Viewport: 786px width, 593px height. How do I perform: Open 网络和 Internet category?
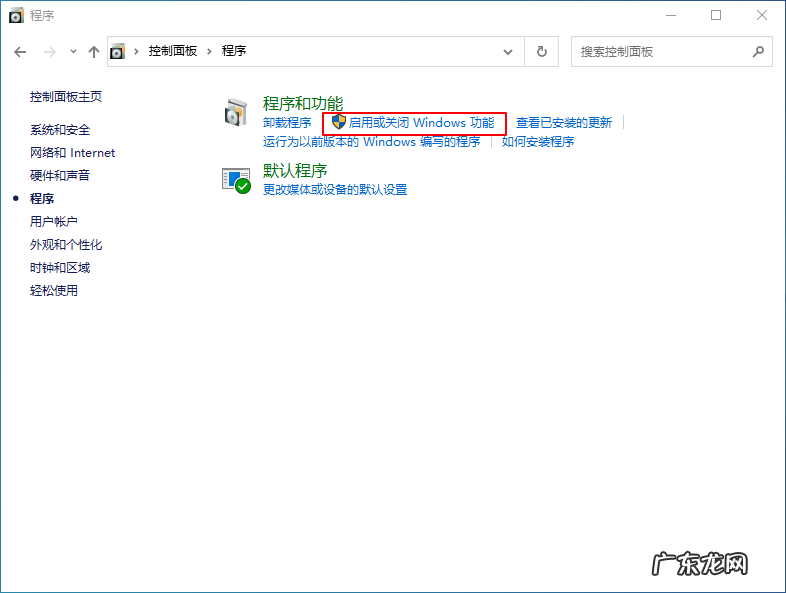[72, 153]
